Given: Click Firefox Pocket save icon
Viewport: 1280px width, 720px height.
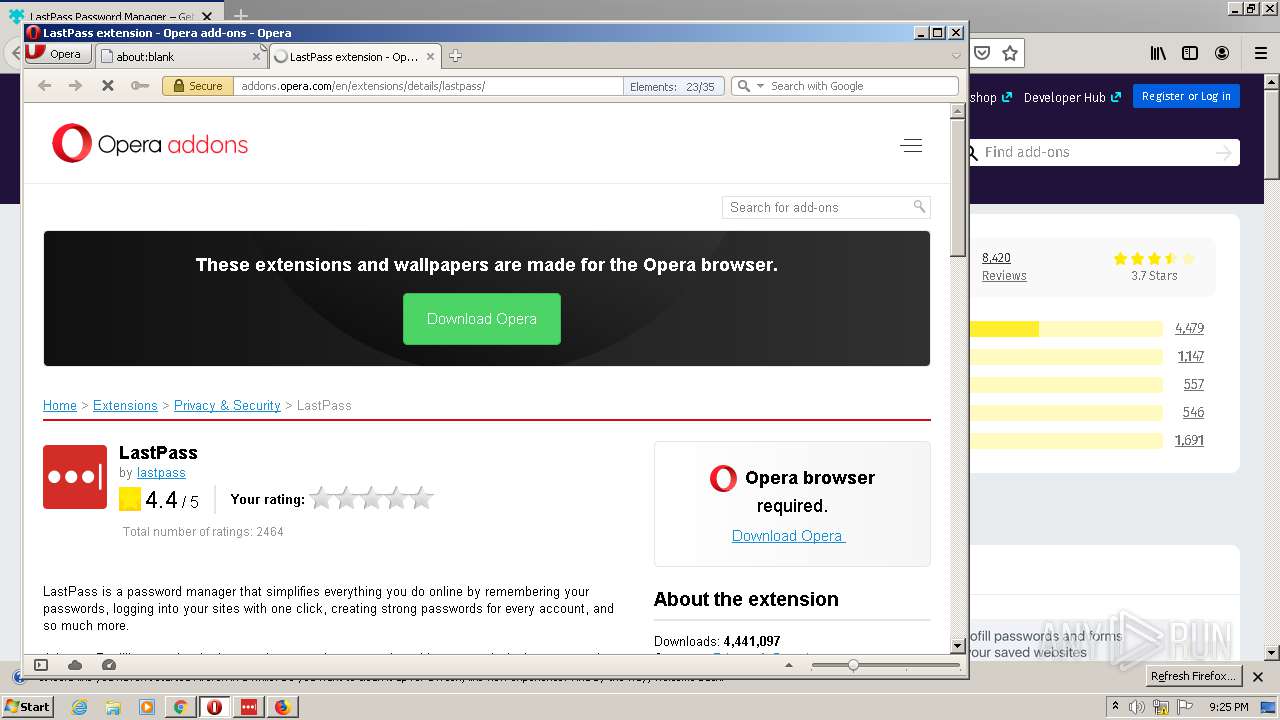Looking at the screenshot, I should [982, 53].
